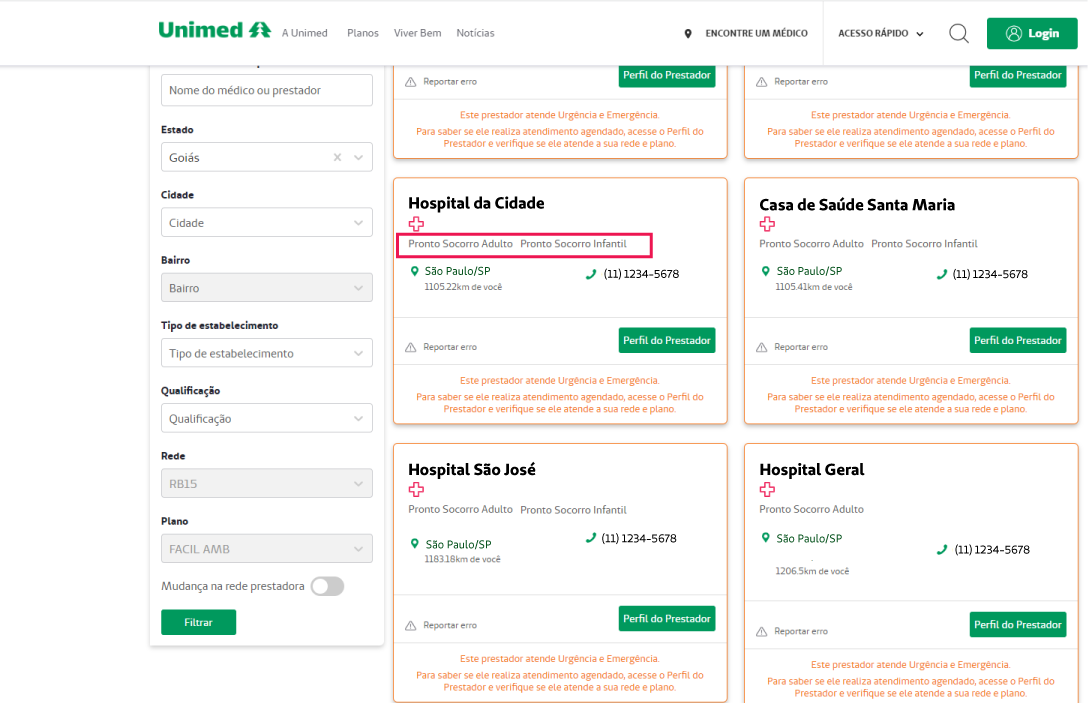This screenshot has width=1088, height=703.
Task: Click Reportar erro on Casa de Saúde Santa Maria
Action: 801,347
